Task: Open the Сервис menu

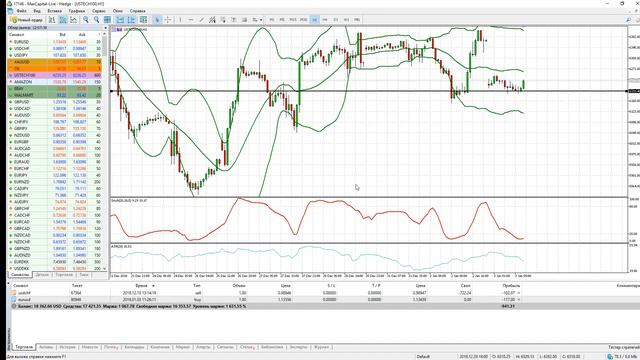Action: coord(99,11)
